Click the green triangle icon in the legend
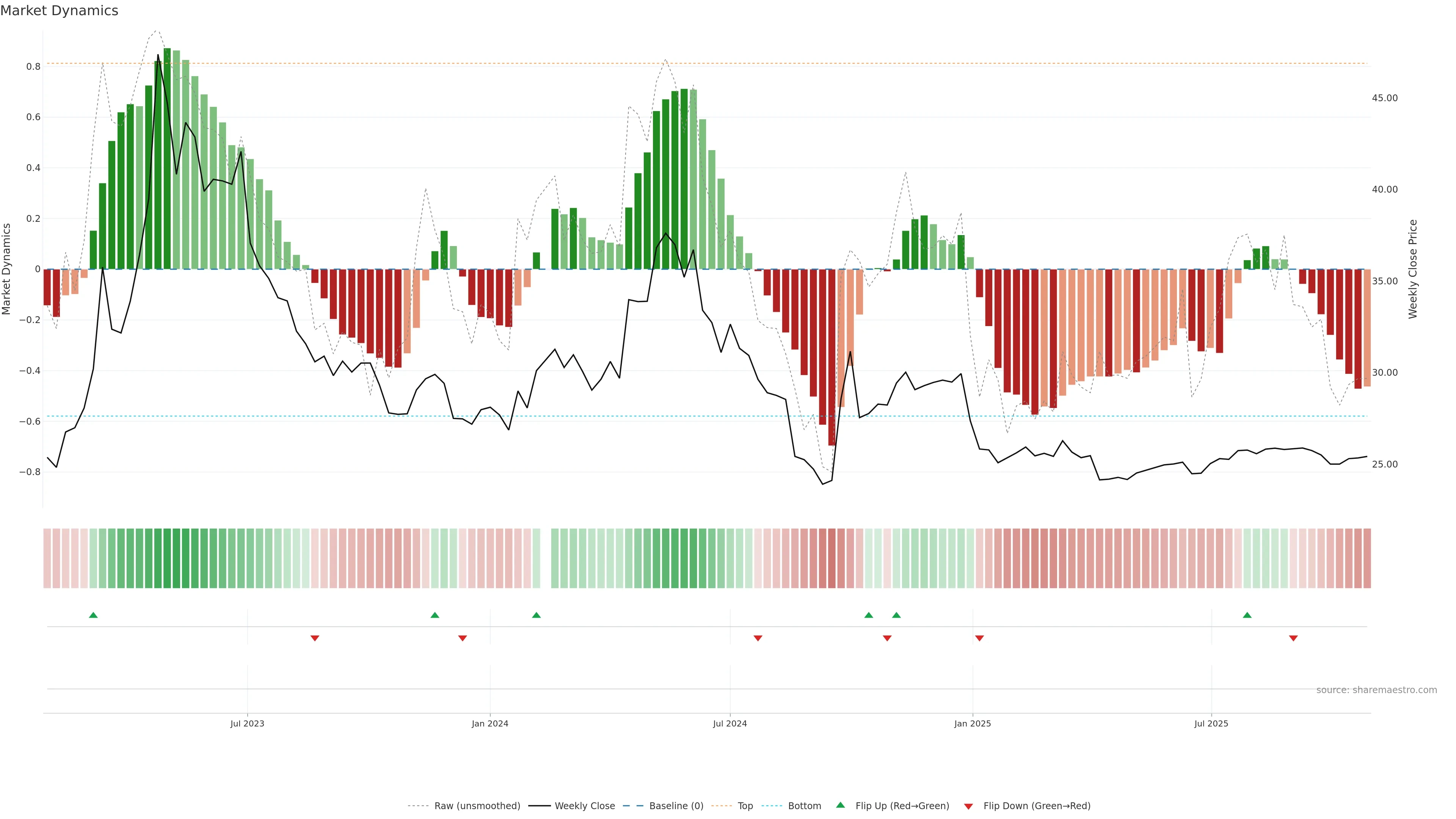1456x819 pixels. pos(841,805)
